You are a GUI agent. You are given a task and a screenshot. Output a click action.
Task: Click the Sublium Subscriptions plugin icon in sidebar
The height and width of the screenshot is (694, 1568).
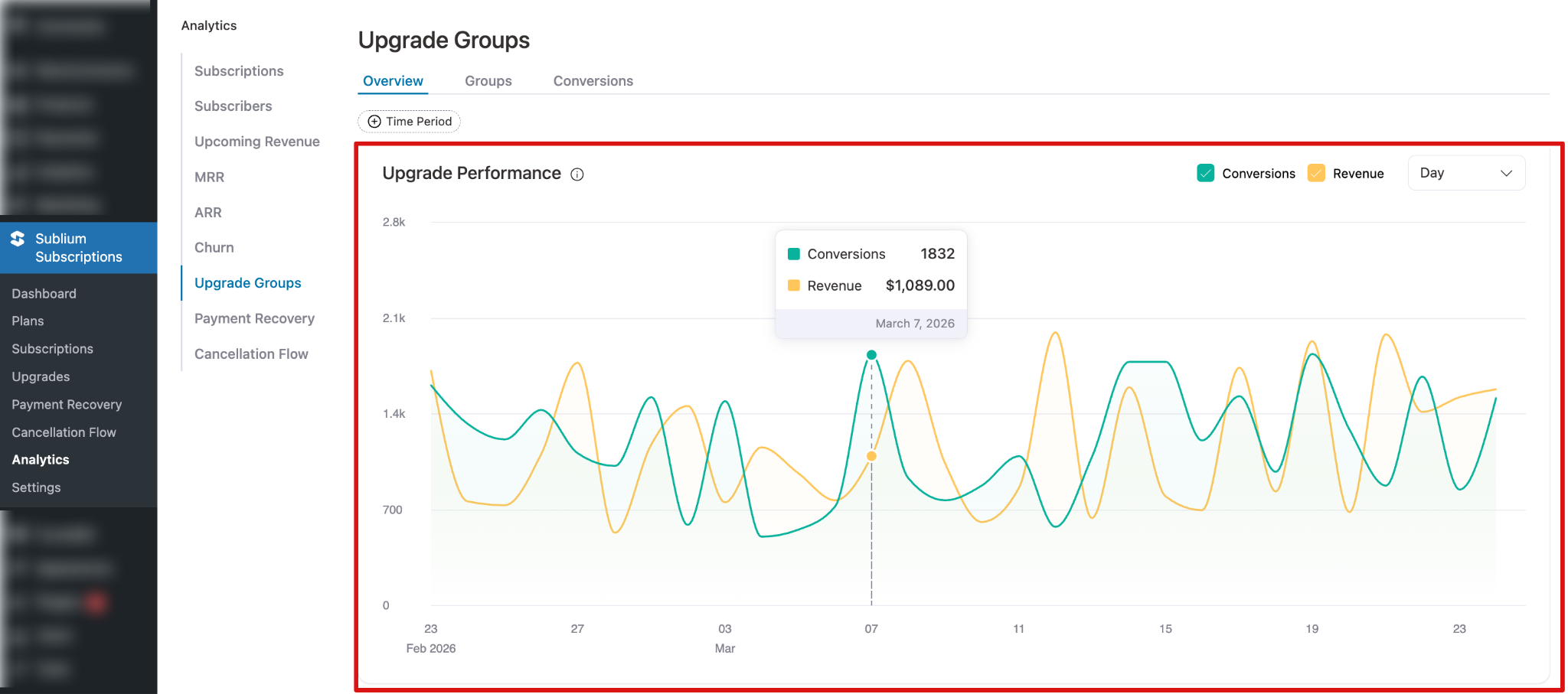(x=18, y=238)
